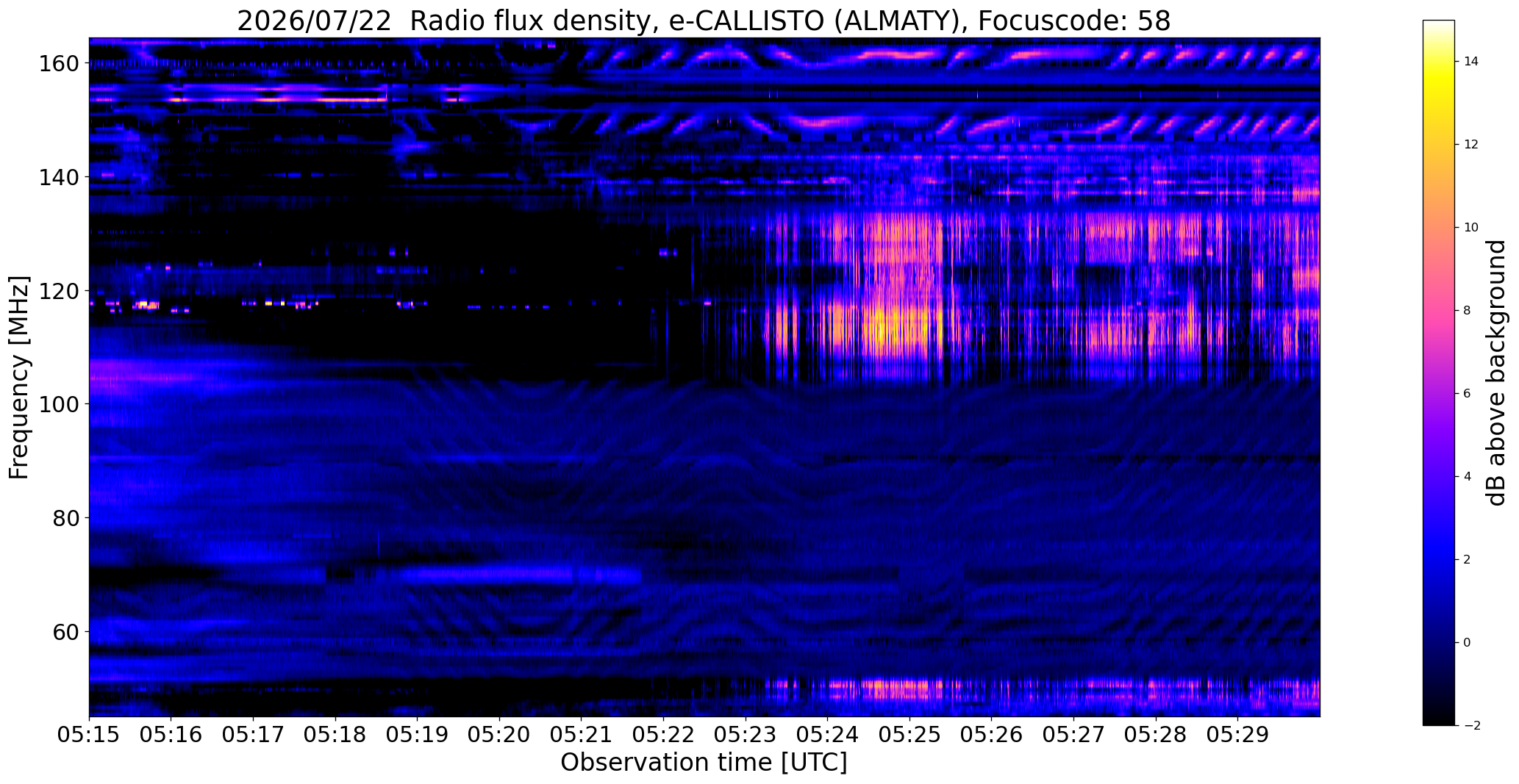This screenshot has height=784, width=1519.
Task: Click the 120 MHz frequency tick label
Action: click(x=58, y=291)
